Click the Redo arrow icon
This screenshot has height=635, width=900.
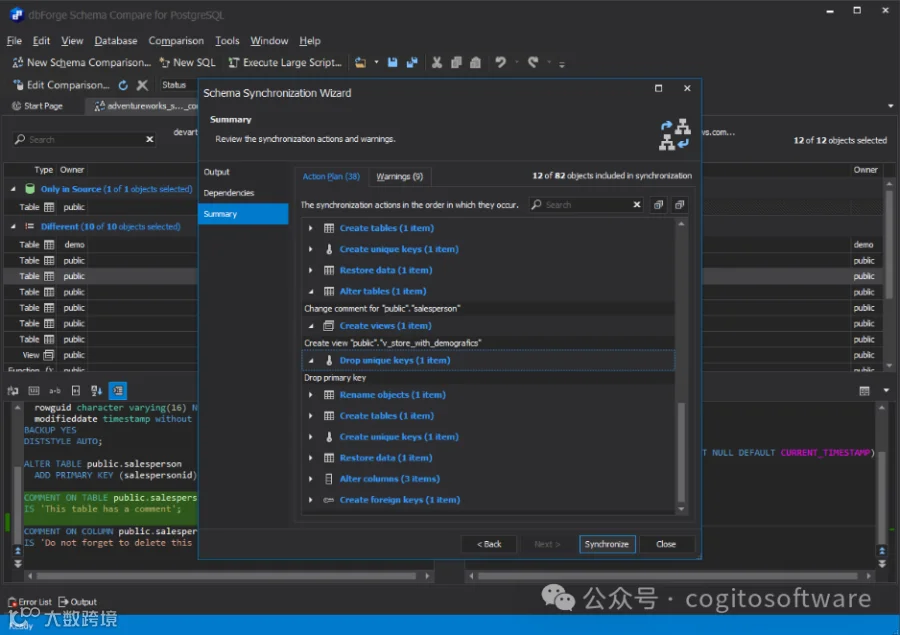533,63
